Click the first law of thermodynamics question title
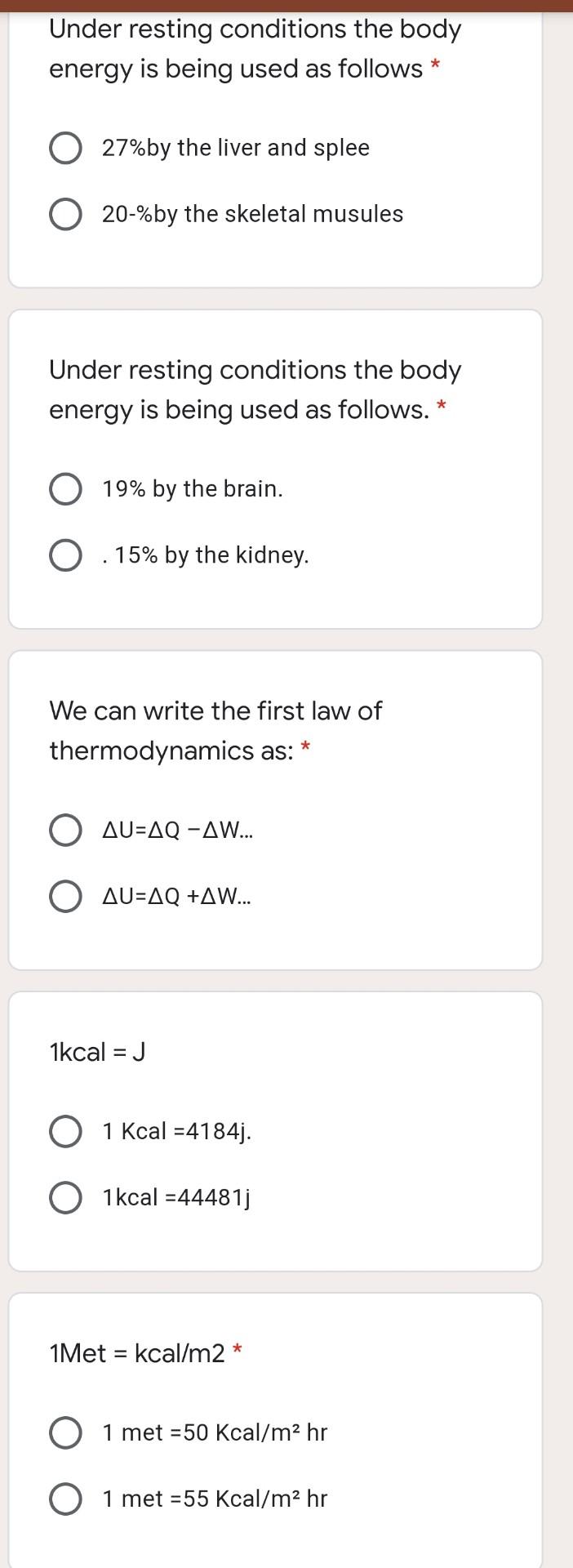Screen dimensions: 573x1568 [215, 731]
